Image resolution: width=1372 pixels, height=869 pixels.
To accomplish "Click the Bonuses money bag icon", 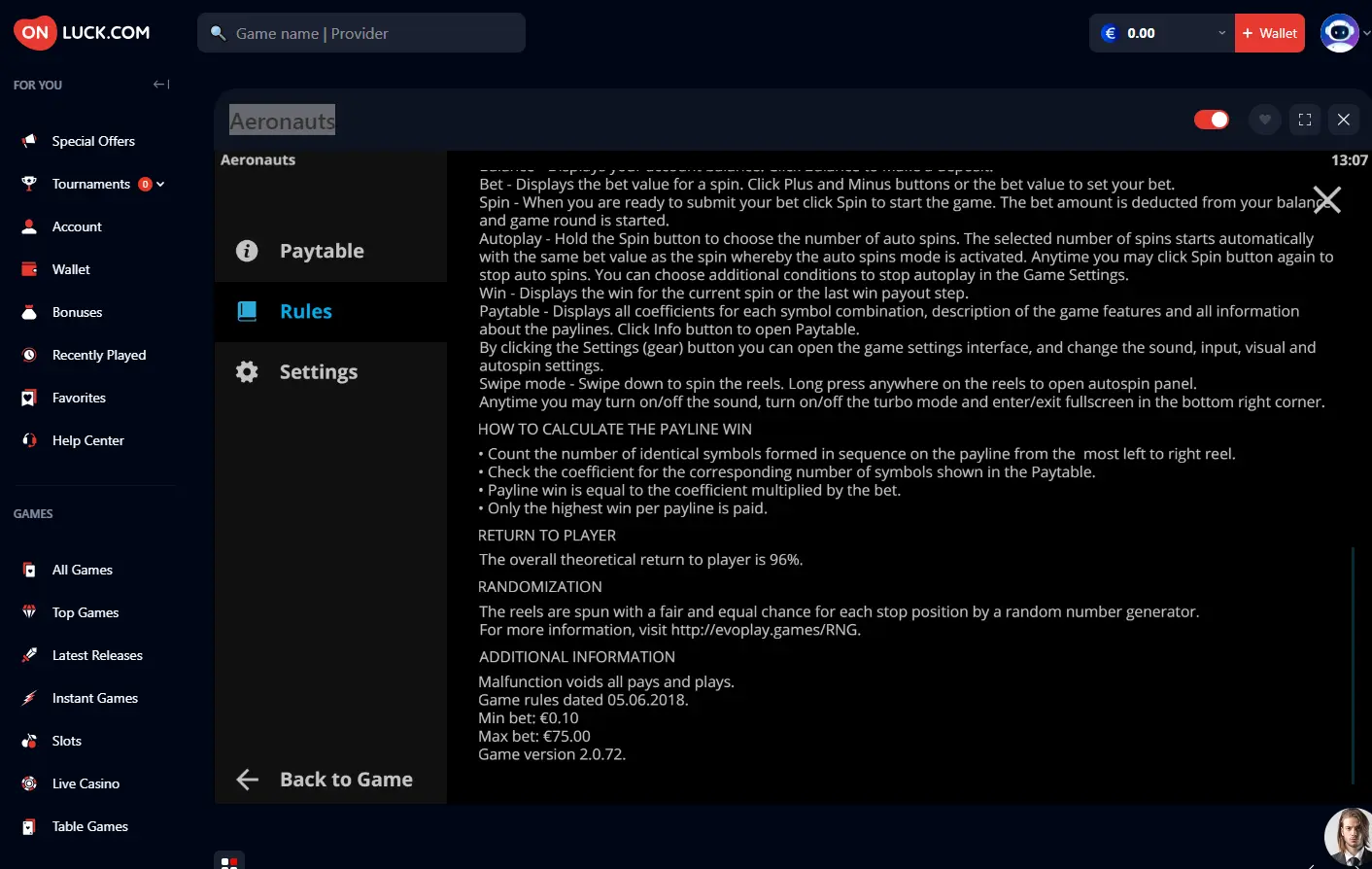I will (x=29, y=312).
